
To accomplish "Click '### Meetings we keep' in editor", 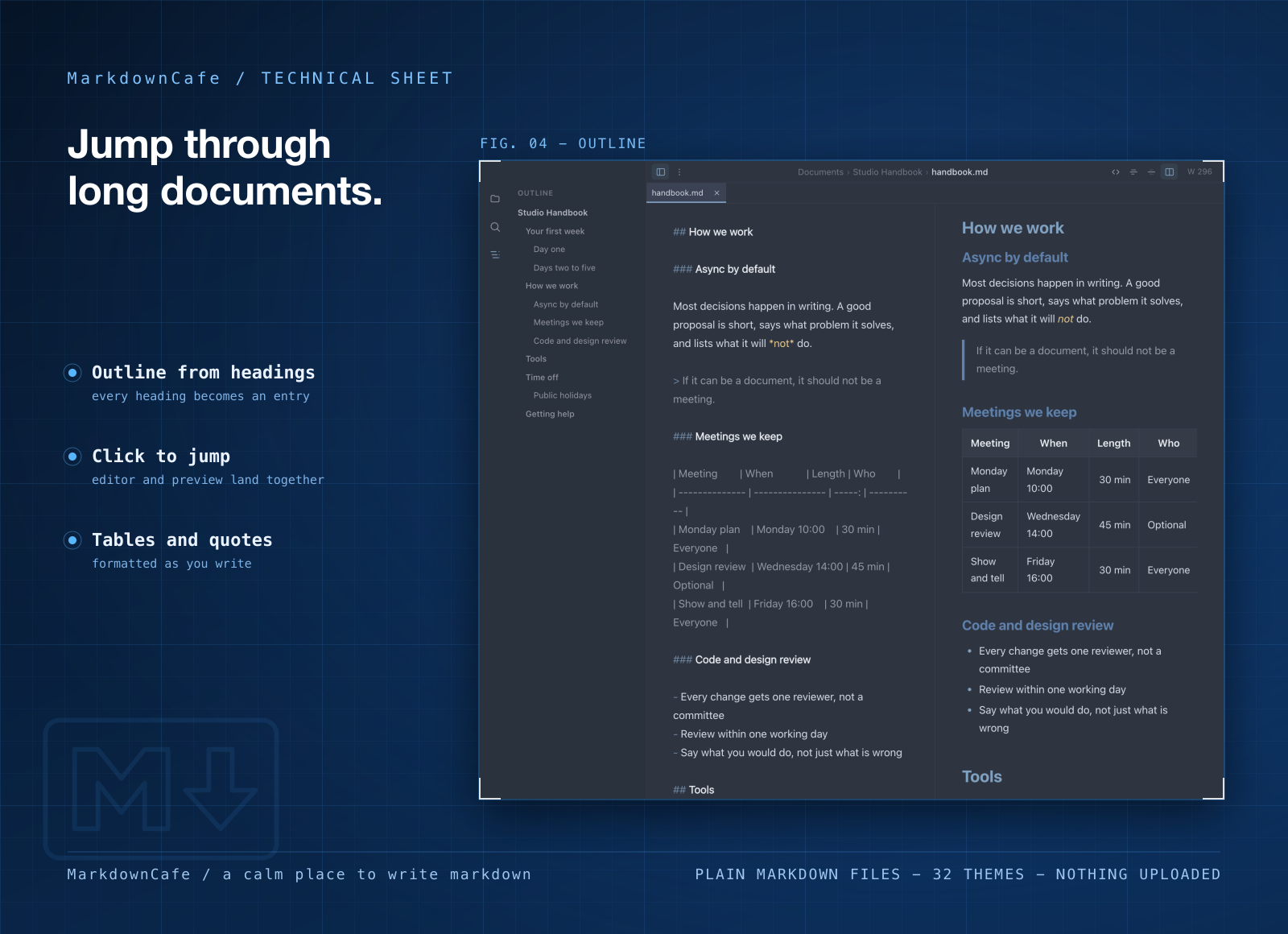I will (728, 436).
